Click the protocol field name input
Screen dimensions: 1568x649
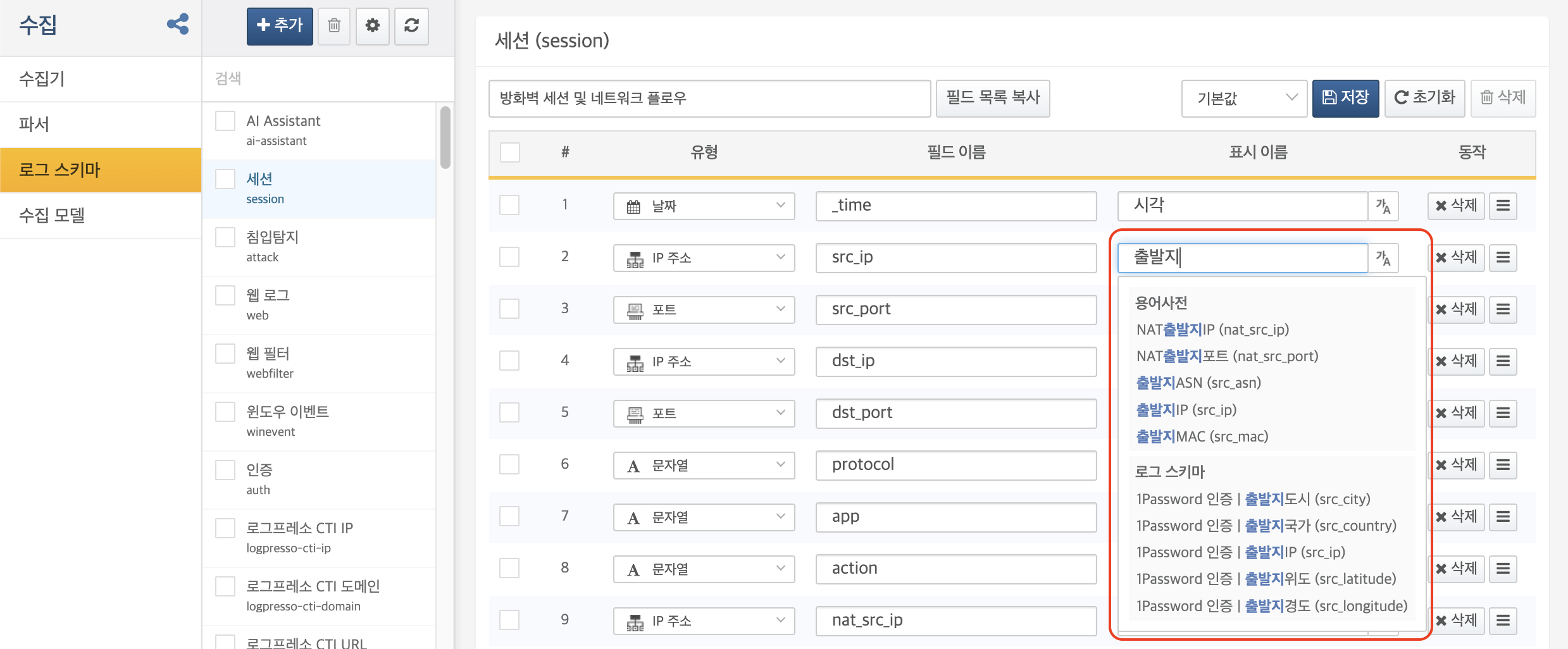[x=956, y=465]
